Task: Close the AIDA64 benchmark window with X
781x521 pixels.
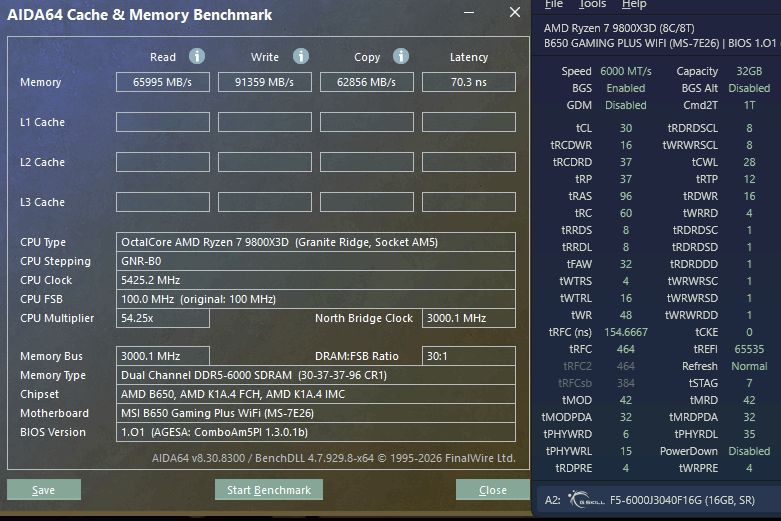Action: pos(515,12)
